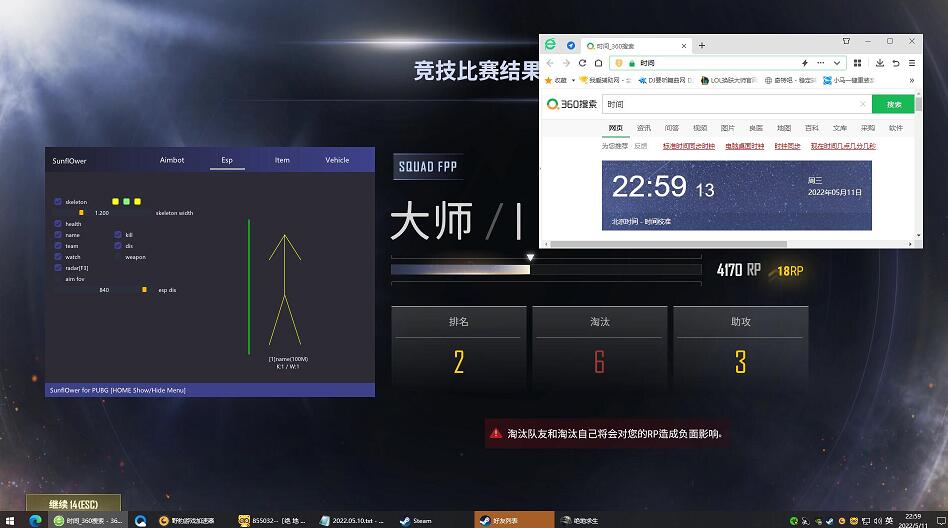Image resolution: width=948 pixels, height=528 pixels.
Task: Open the 时钟图片 suggested link
Action: coord(787,146)
